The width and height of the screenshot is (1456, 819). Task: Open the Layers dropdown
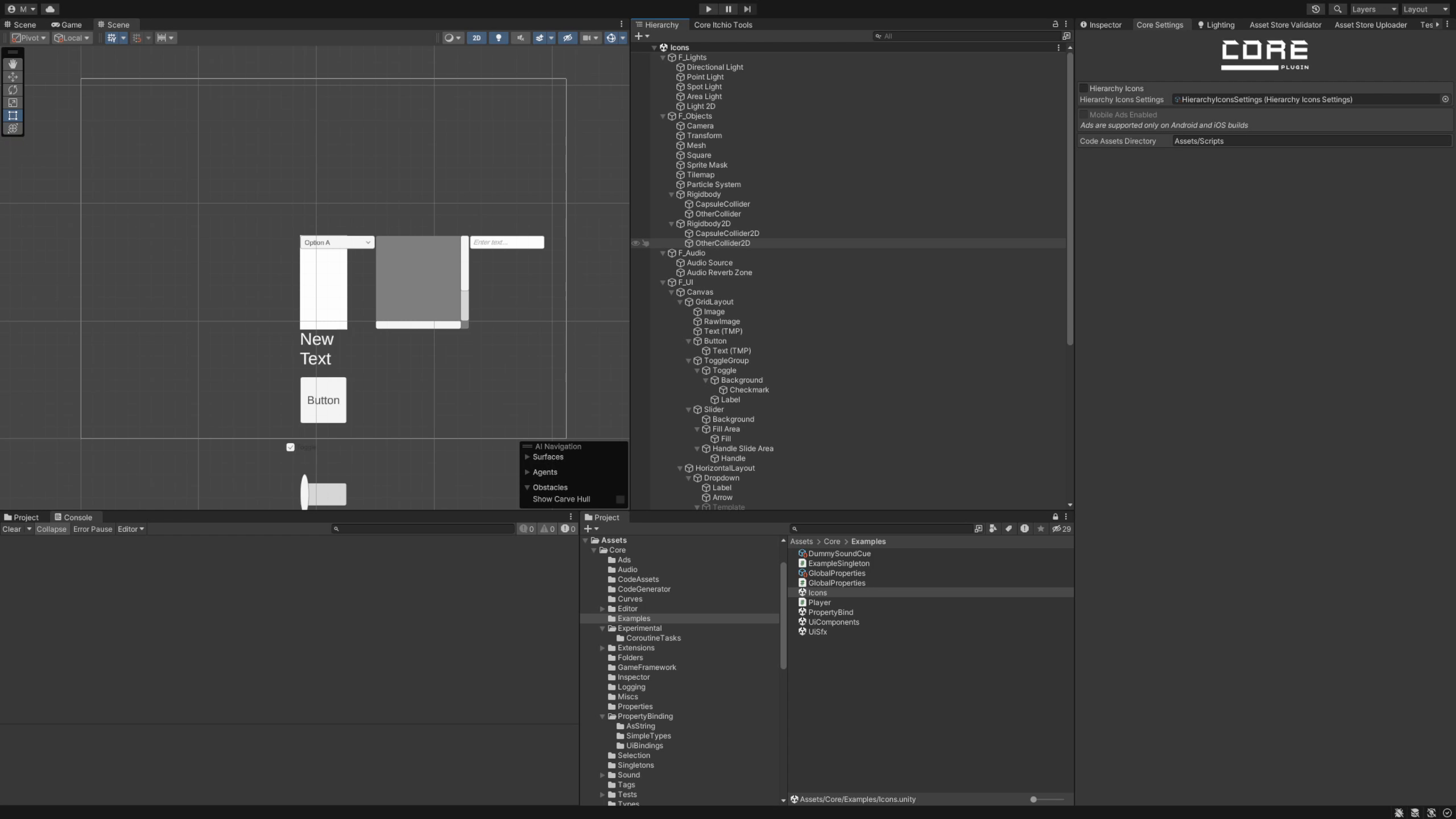tap(1374, 9)
